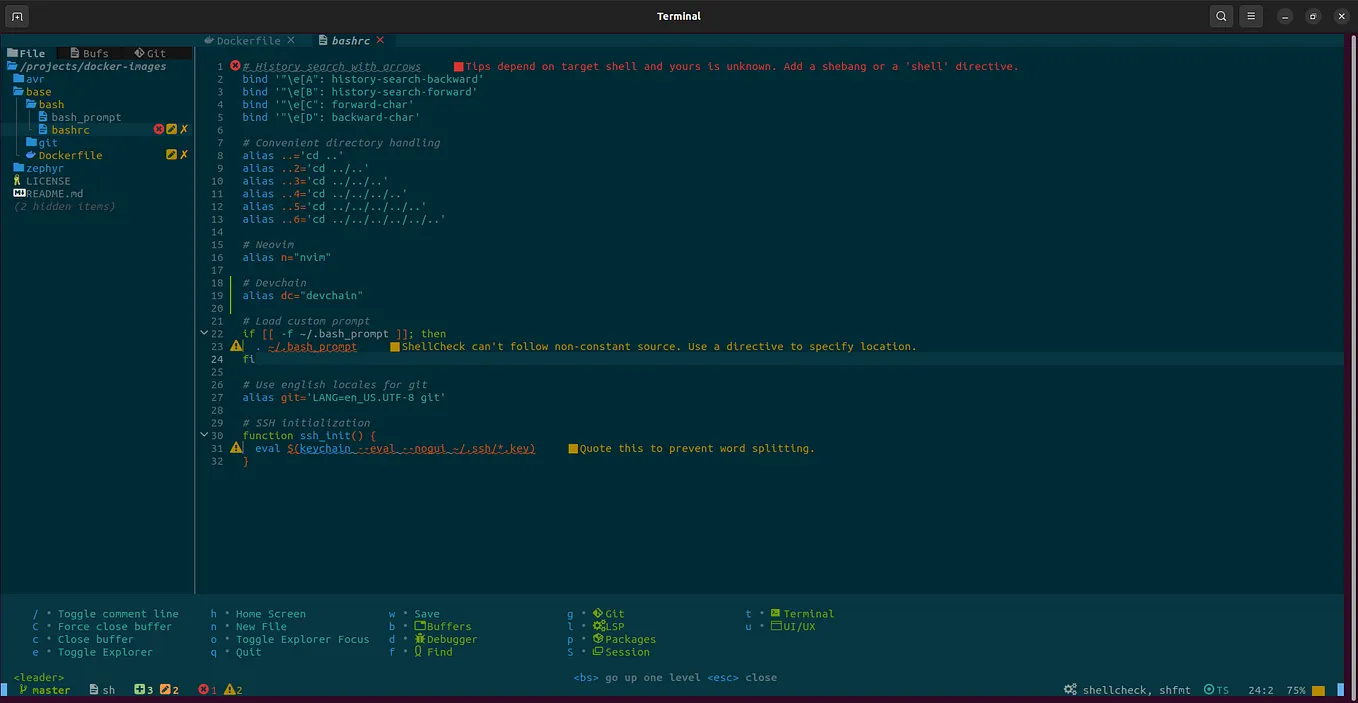The image size is (1358, 703).
Task: Click the yellow scroll position indicator in the statusline
Action: 1318,690
